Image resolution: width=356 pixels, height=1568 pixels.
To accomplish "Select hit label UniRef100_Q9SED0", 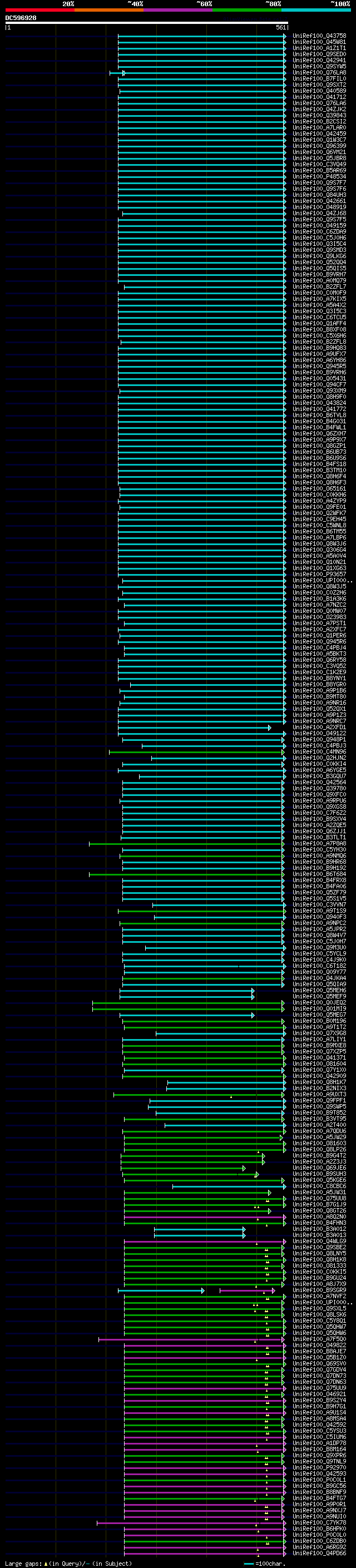I will point(319,54).
